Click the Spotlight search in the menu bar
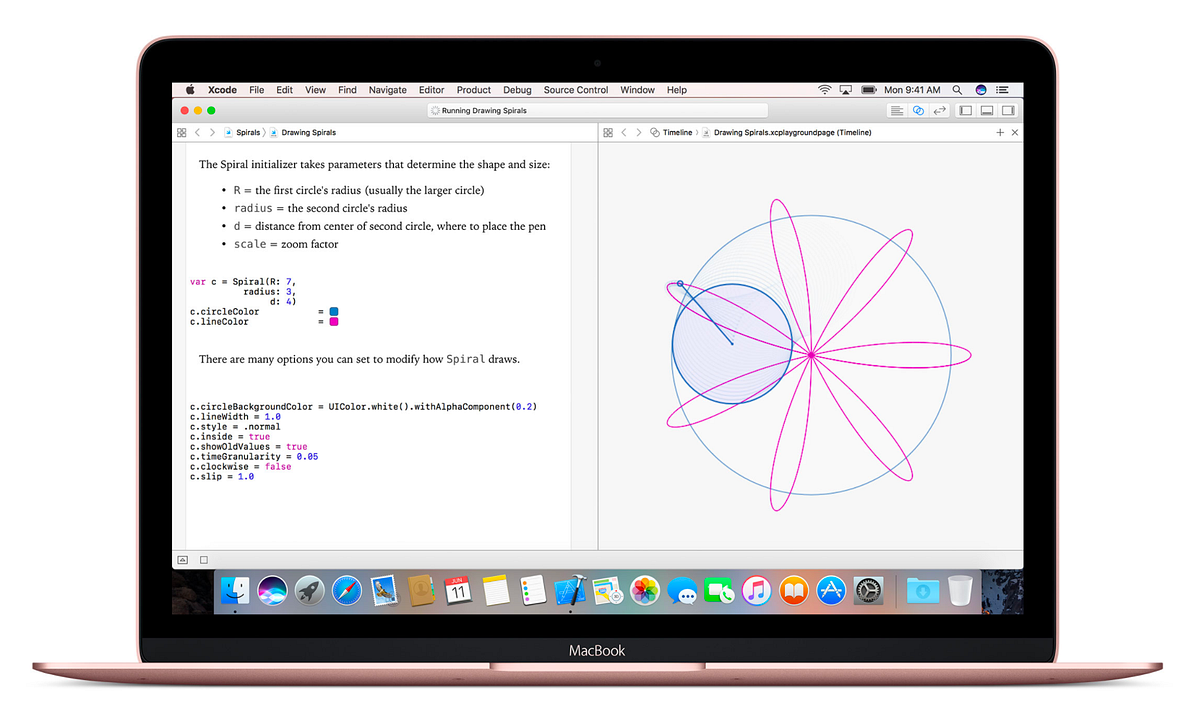This screenshot has width=1200, height=710. click(957, 90)
